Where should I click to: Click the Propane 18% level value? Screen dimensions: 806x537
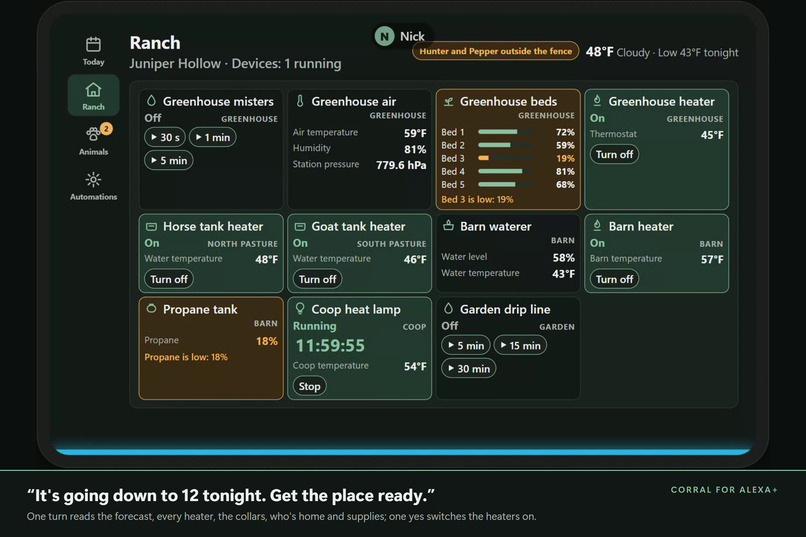(x=267, y=341)
